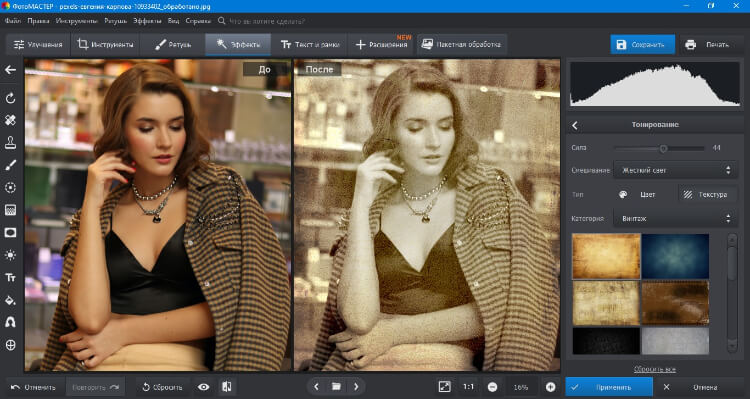Choose the dark blue texture thumbnail
Image resolution: width=750 pixels, height=399 pixels.
[675, 256]
